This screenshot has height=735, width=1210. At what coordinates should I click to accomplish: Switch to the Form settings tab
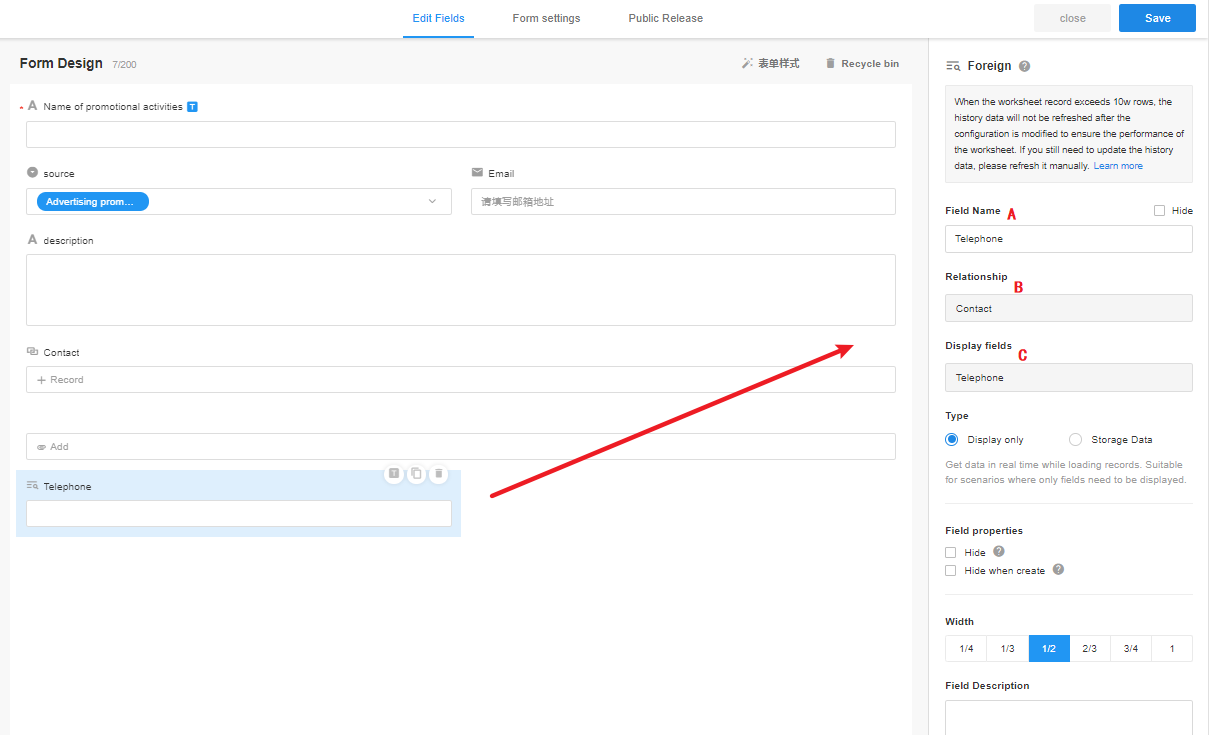[546, 18]
